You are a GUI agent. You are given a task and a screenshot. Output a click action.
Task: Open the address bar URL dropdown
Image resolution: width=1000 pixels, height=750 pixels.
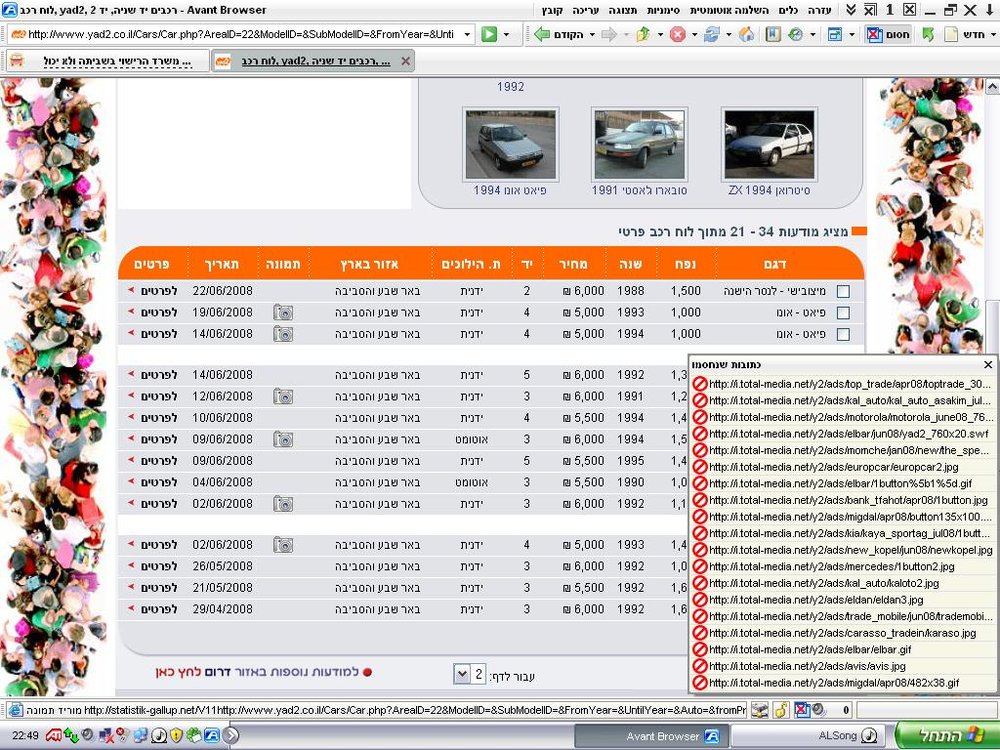click(467, 34)
